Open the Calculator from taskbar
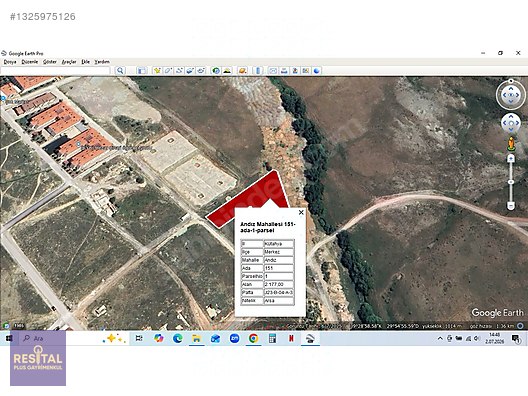Screen dimensions: 528x396 [x=272, y=338]
